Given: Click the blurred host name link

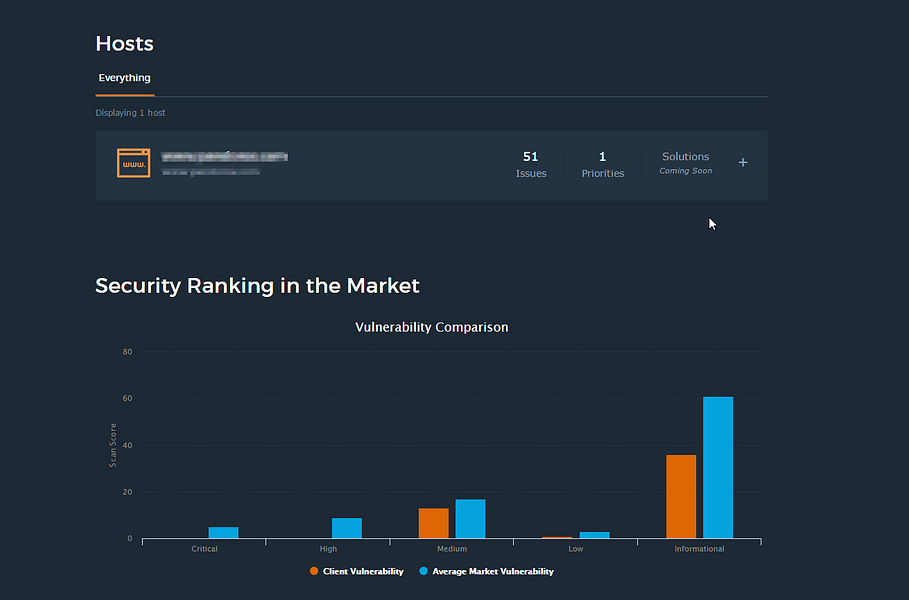Looking at the screenshot, I should [x=224, y=157].
